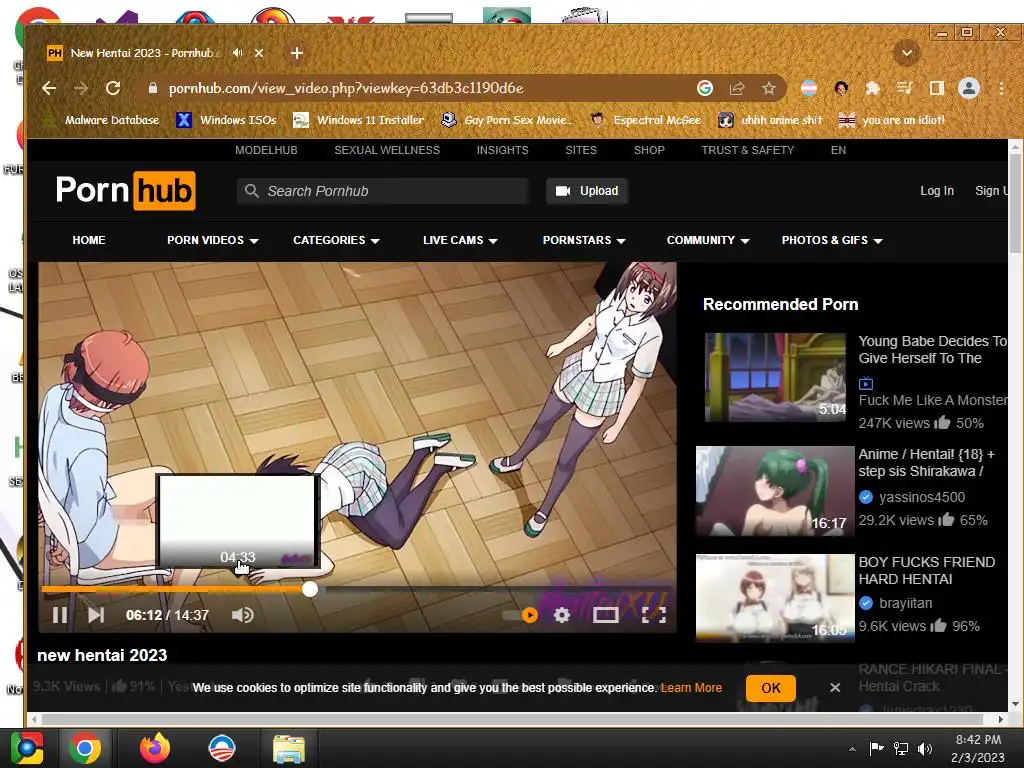Pause the video with the pause button
The height and width of the screenshot is (768, 1024).
(x=59, y=615)
